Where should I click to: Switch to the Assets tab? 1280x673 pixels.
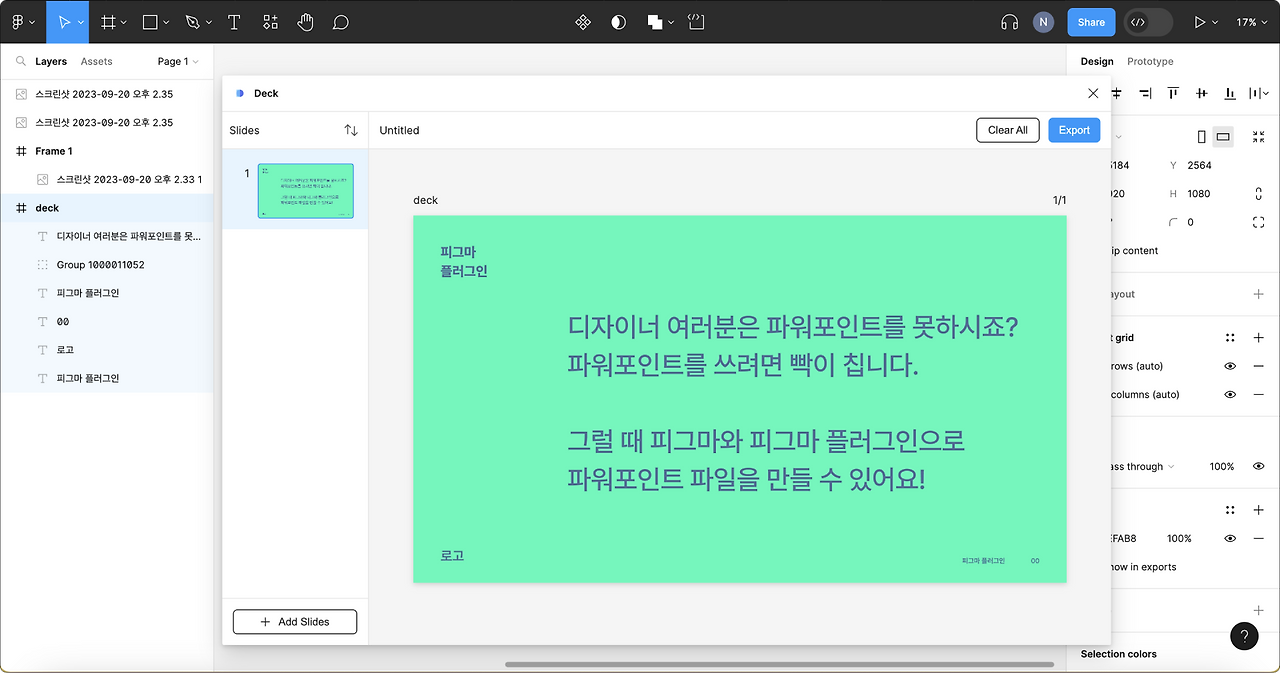pyautogui.click(x=96, y=61)
